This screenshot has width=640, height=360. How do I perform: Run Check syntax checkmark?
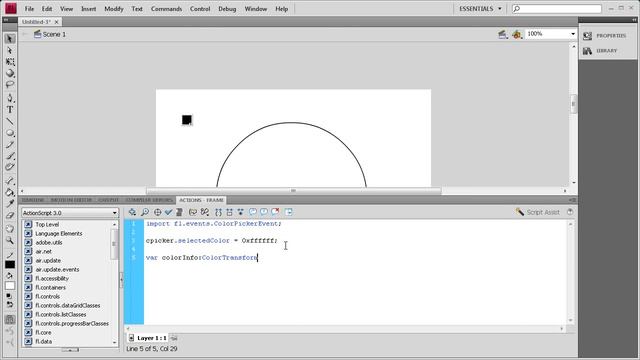point(168,212)
